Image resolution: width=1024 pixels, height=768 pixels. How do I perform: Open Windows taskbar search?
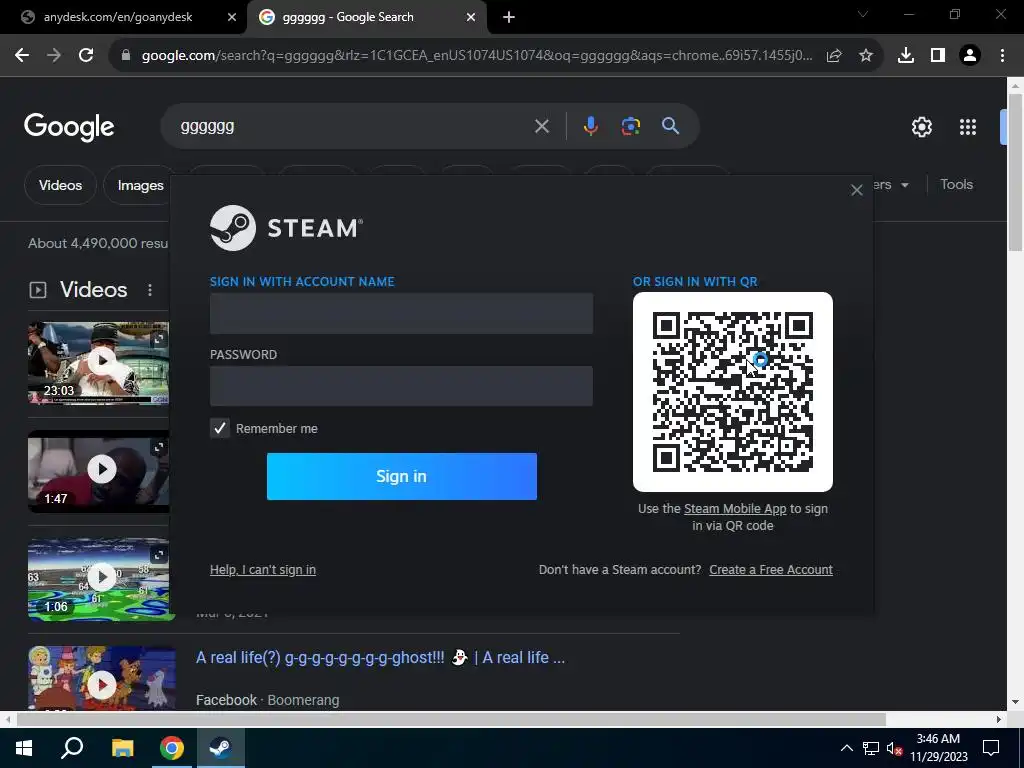[72, 748]
